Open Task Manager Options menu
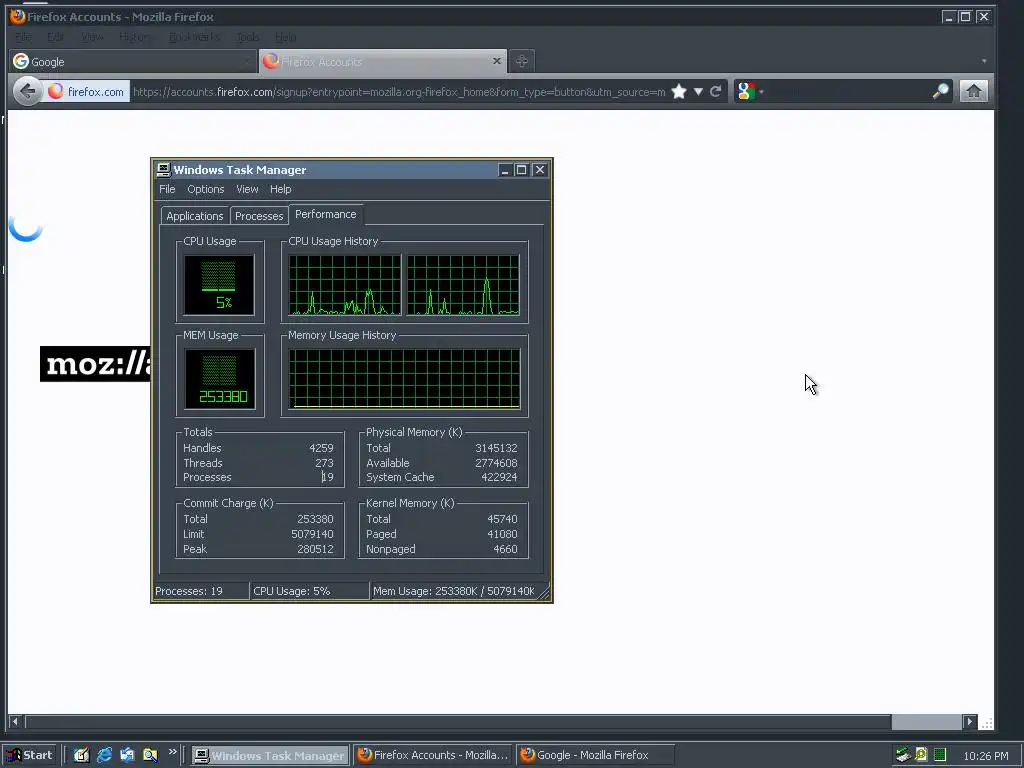This screenshot has width=1024, height=768. pos(206,189)
